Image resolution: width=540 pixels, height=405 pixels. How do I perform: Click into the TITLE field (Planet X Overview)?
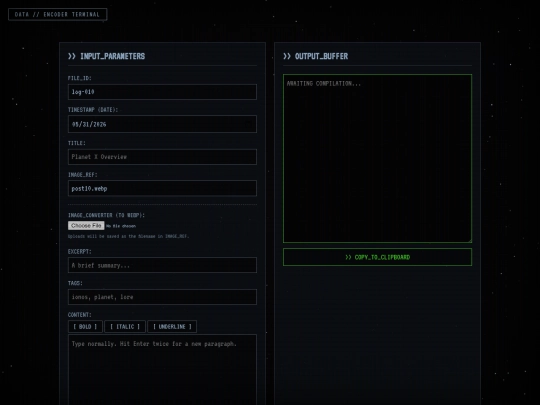click(162, 157)
